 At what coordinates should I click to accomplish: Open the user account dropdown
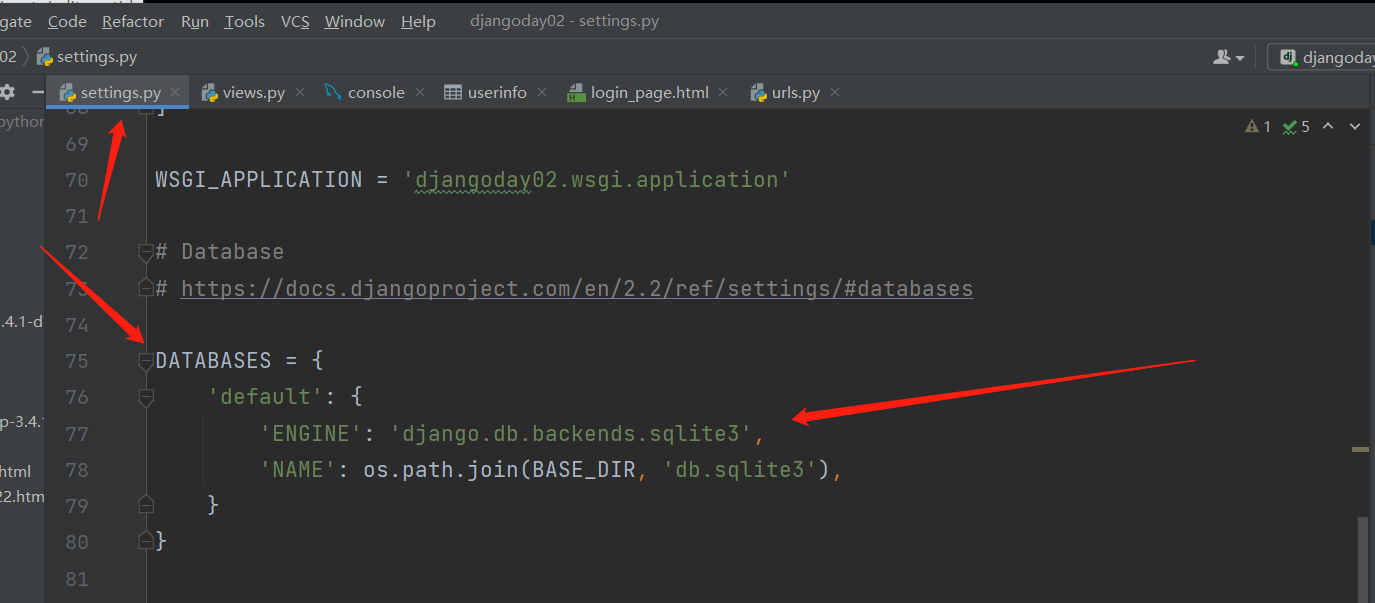point(1229,58)
